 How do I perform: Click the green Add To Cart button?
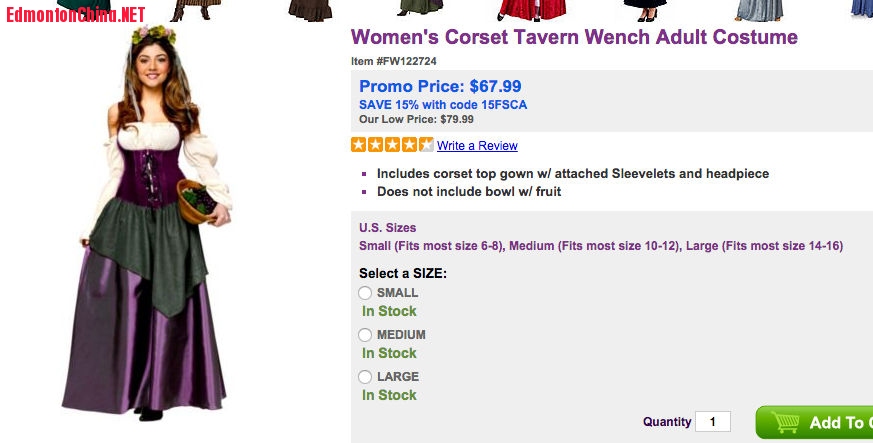(x=814, y=422)
